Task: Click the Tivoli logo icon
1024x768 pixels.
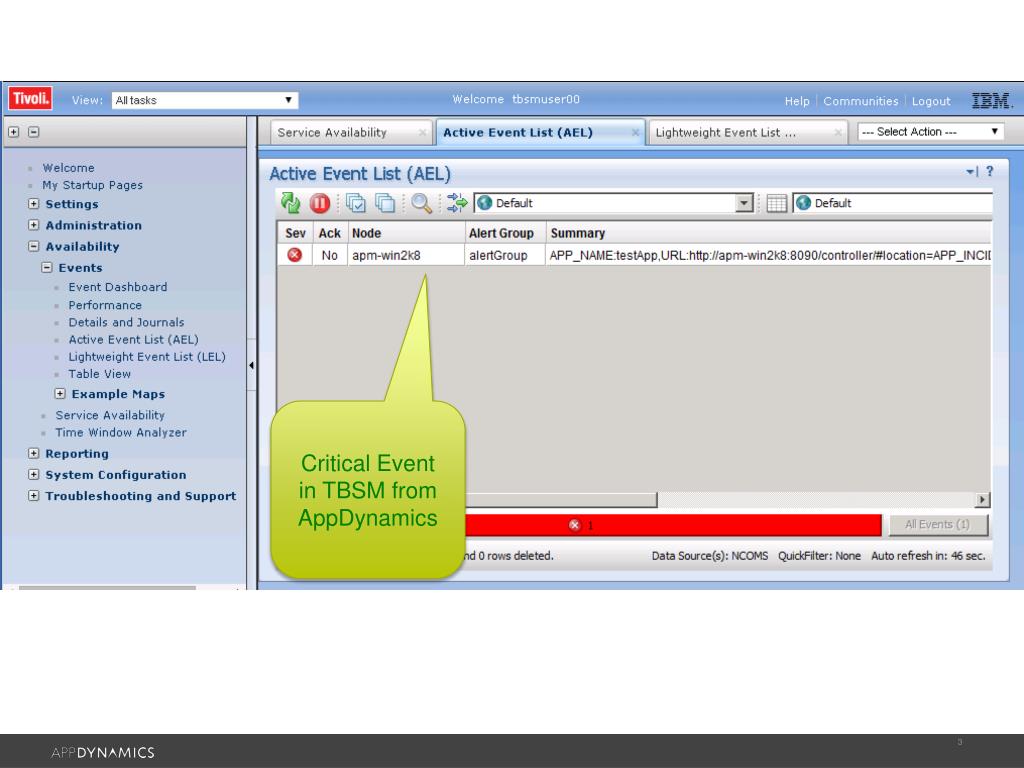Action: 30,99
